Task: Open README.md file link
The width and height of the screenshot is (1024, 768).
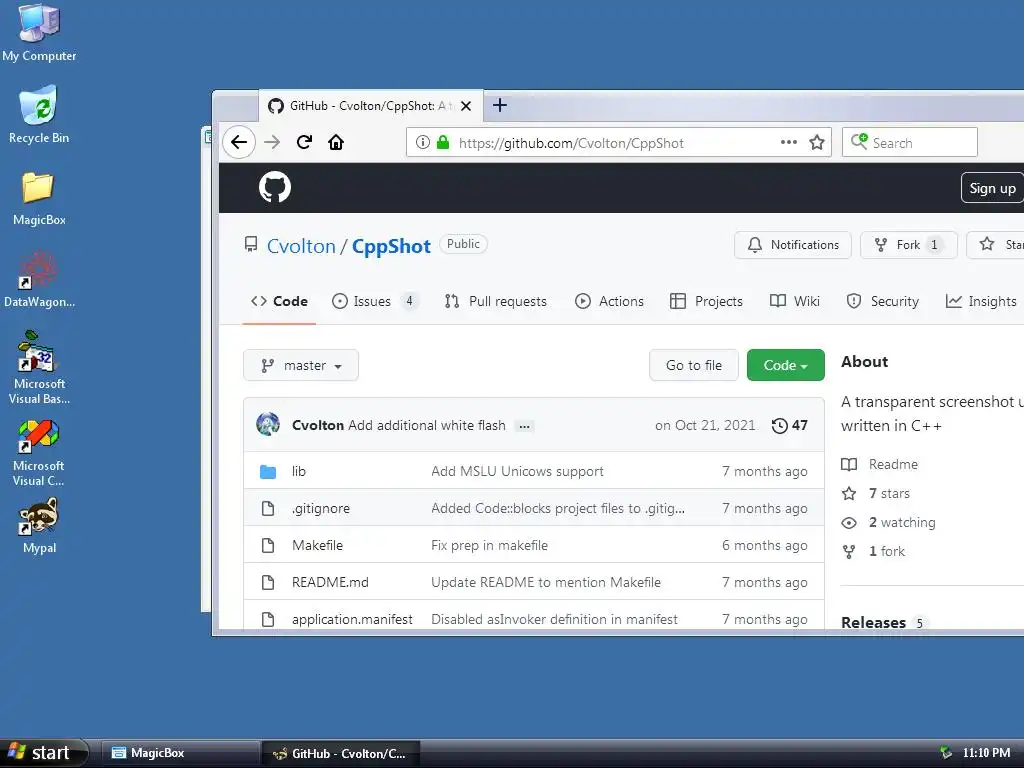Action: (x=330, y=582)
